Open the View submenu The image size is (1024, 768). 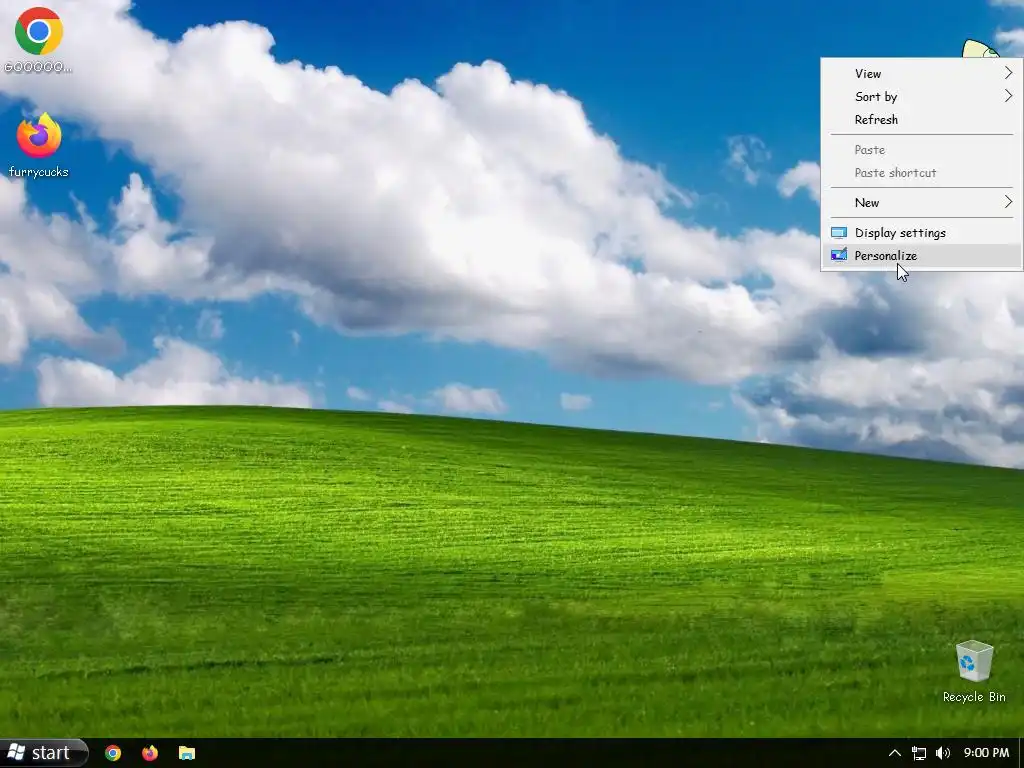tap(921, 73)
